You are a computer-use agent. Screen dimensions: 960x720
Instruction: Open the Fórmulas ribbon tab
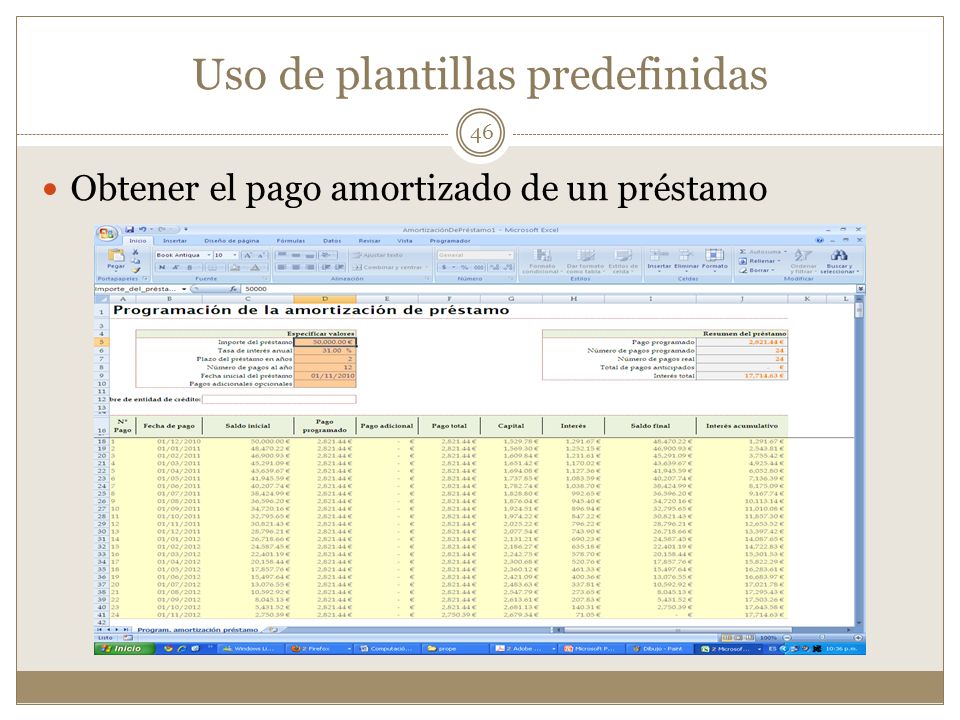291,241
